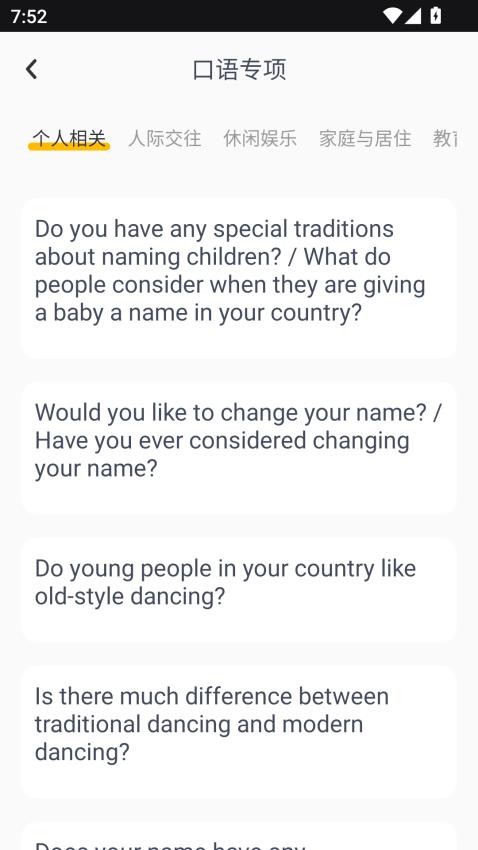Tap the back arrow icon

tap(31, 69)
